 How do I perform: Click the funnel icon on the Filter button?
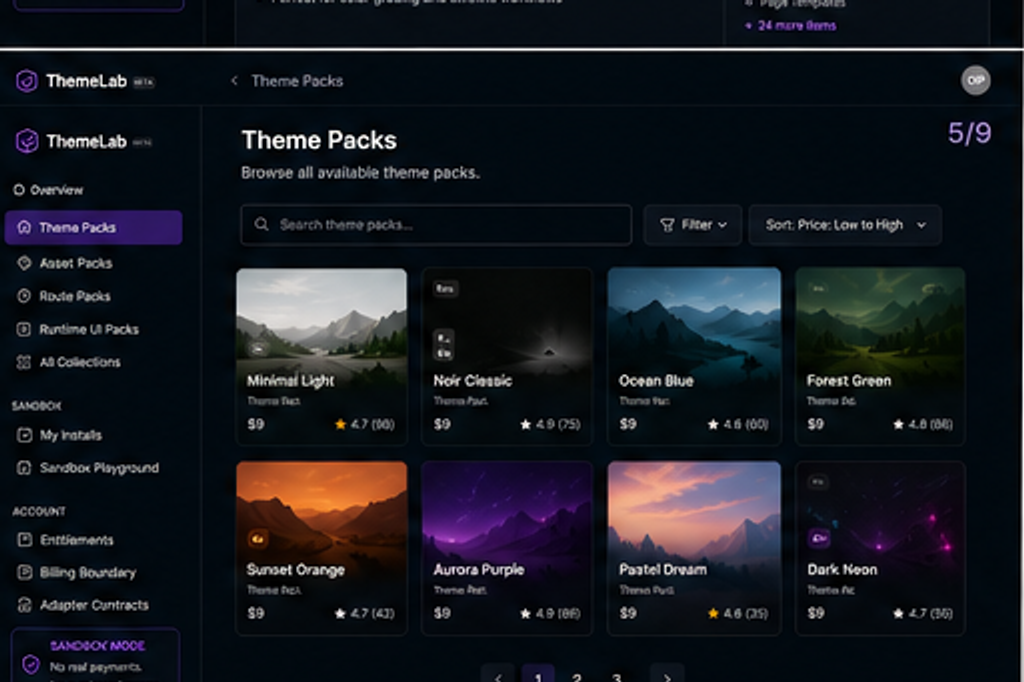coord(667,225)
